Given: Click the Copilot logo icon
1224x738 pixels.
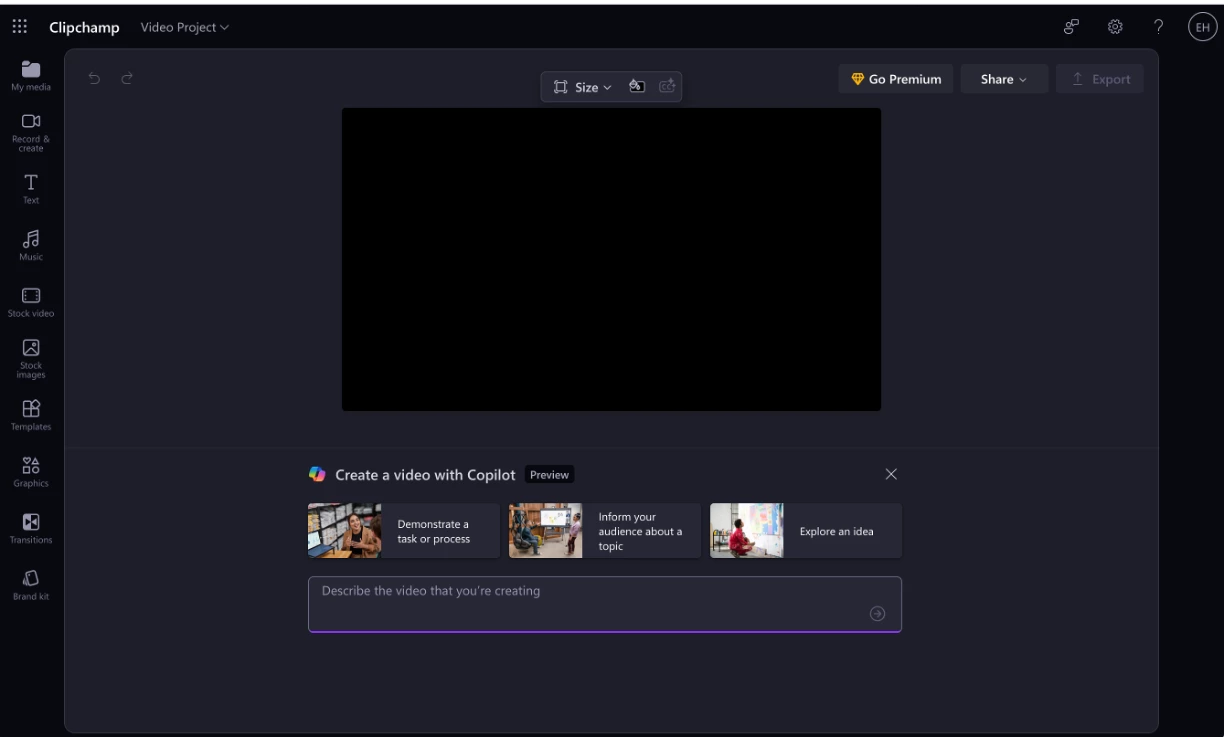Looking at the screenshot, I should point(317,474).
